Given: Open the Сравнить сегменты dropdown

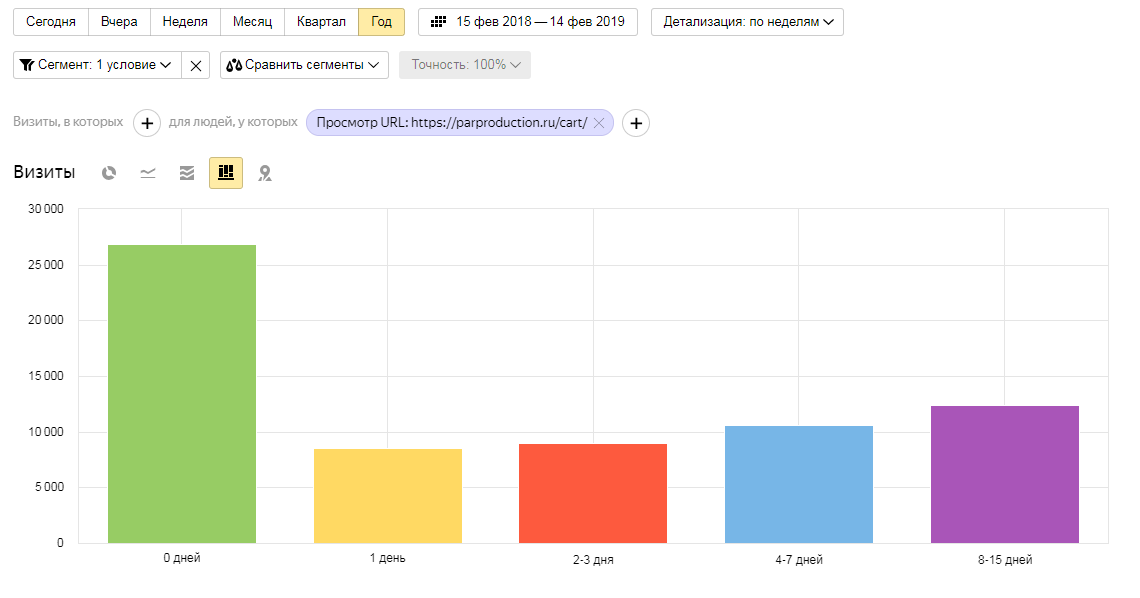Looking at the screenshot, I should (304, 65).
